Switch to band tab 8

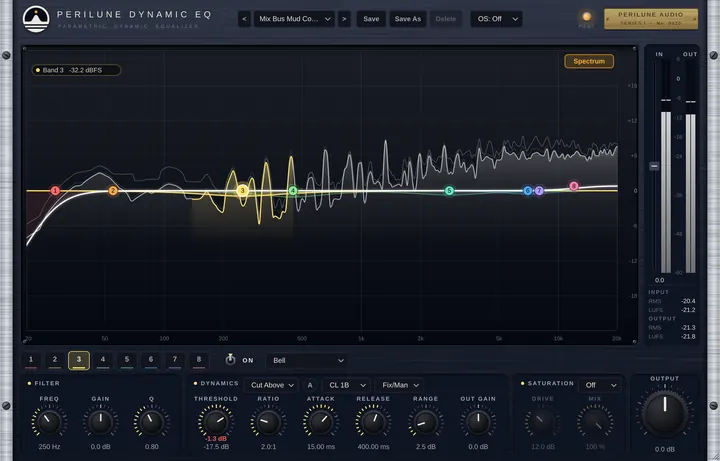pyautogui.click(x=199, y=360)
